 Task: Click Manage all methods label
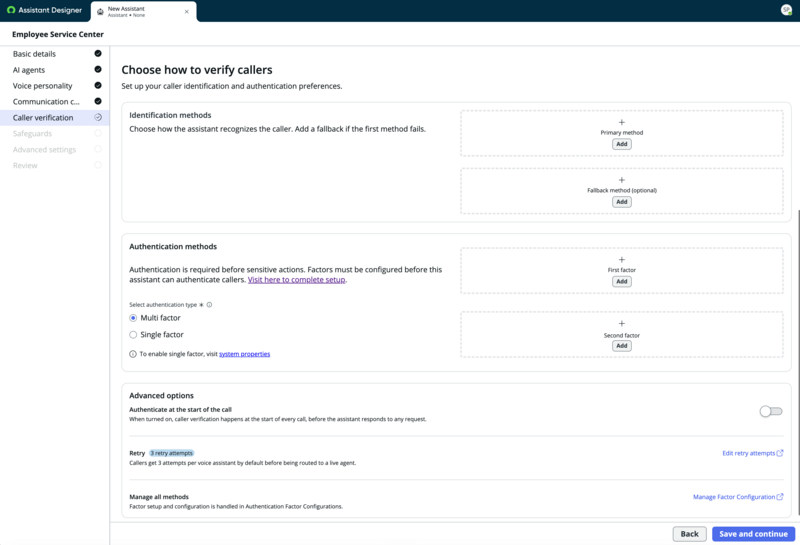click(x=159, y=497)
